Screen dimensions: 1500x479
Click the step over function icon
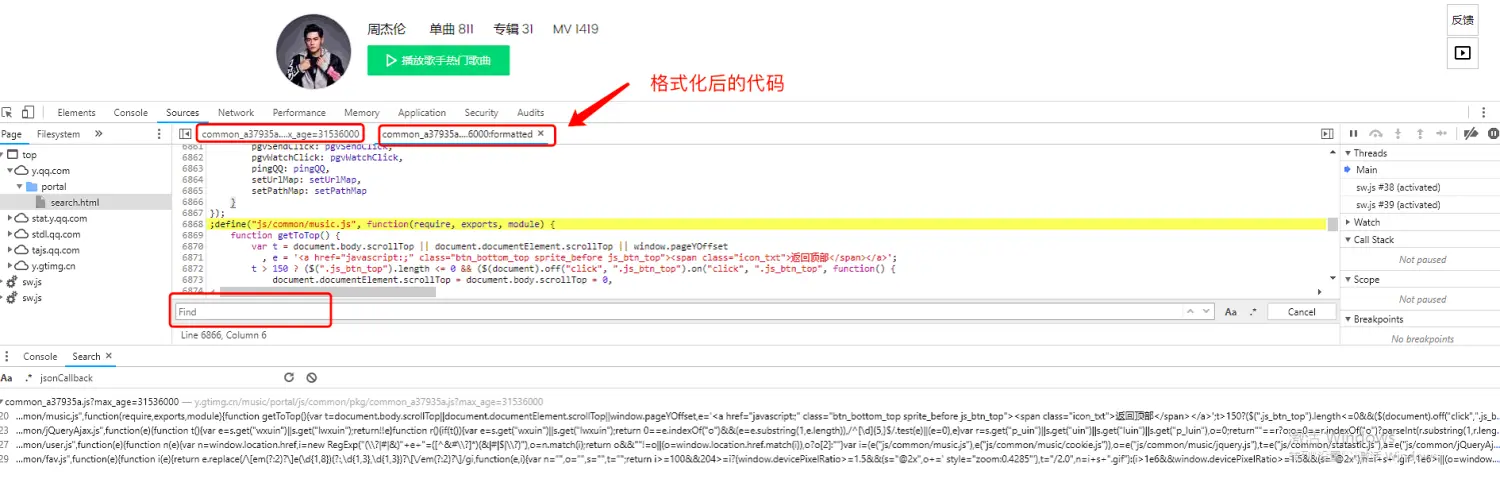coord(1376,133)
